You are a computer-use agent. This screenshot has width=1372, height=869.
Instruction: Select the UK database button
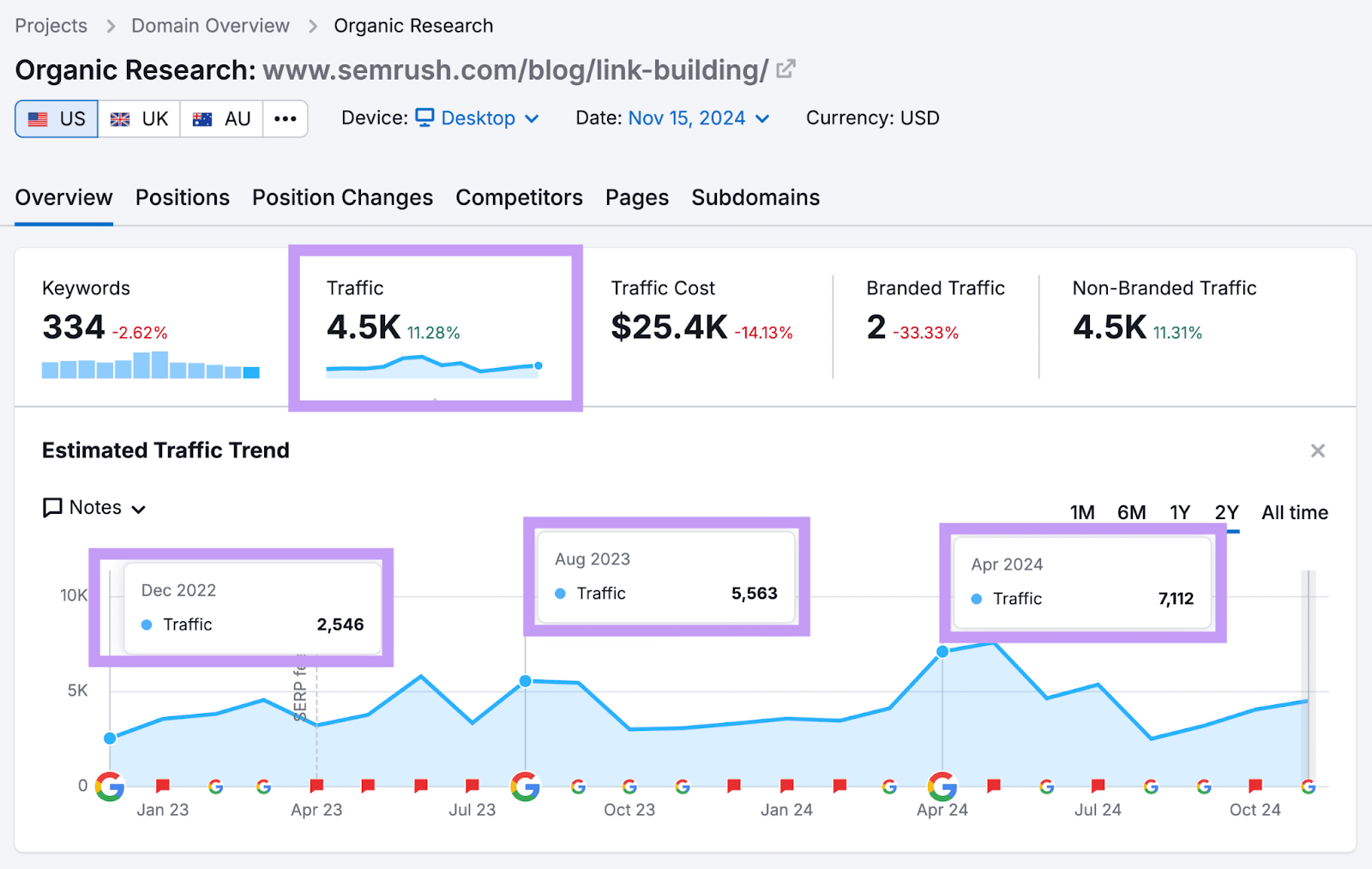139,118
